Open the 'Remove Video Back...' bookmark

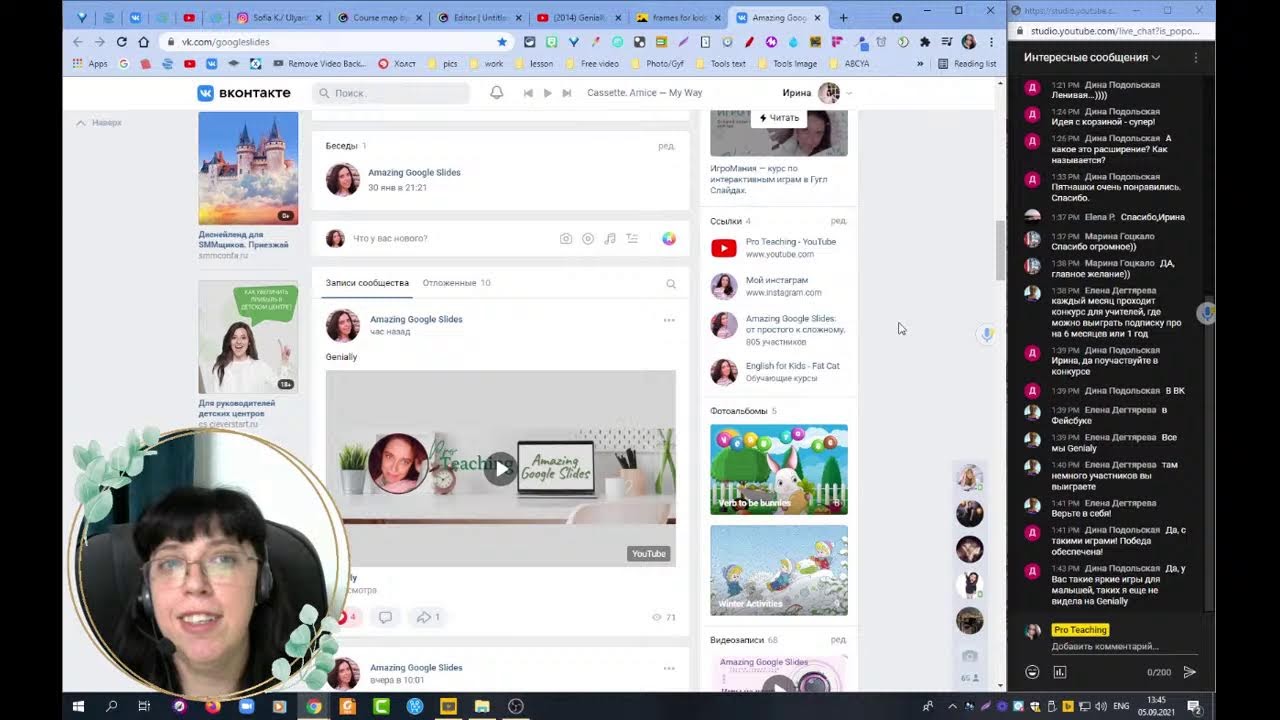coord(320,64)
